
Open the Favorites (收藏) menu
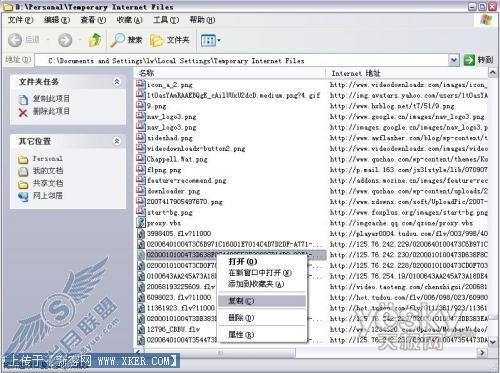point(130,20)
